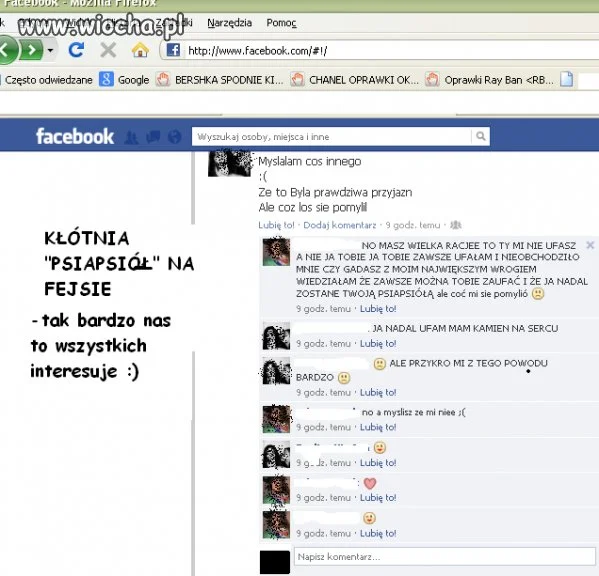599x576 pixels.
Task: Open the Często odwiedzane bookmarks folder
Action: [47, 80]
